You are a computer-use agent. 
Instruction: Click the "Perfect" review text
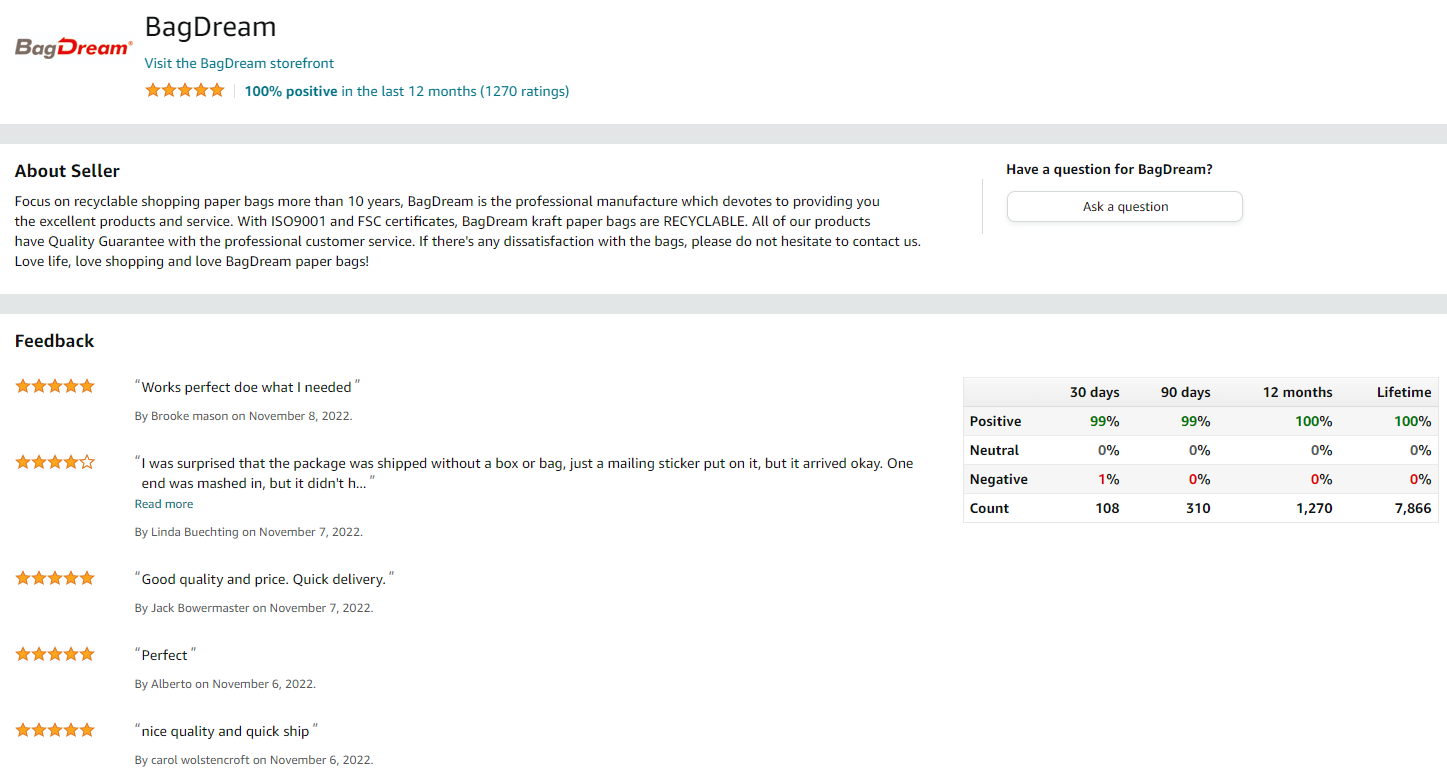[x=165, y=655]
